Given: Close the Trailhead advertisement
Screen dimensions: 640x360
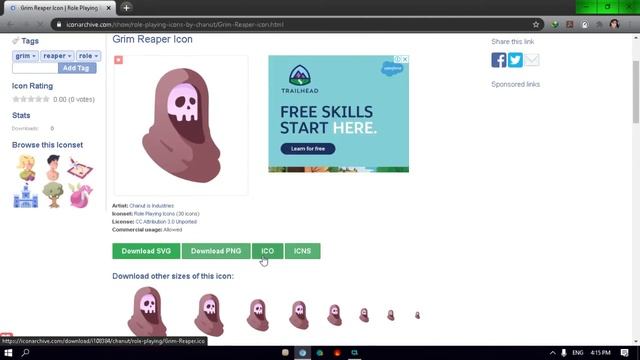Looking at the screenshot, I should coord(405,59).
